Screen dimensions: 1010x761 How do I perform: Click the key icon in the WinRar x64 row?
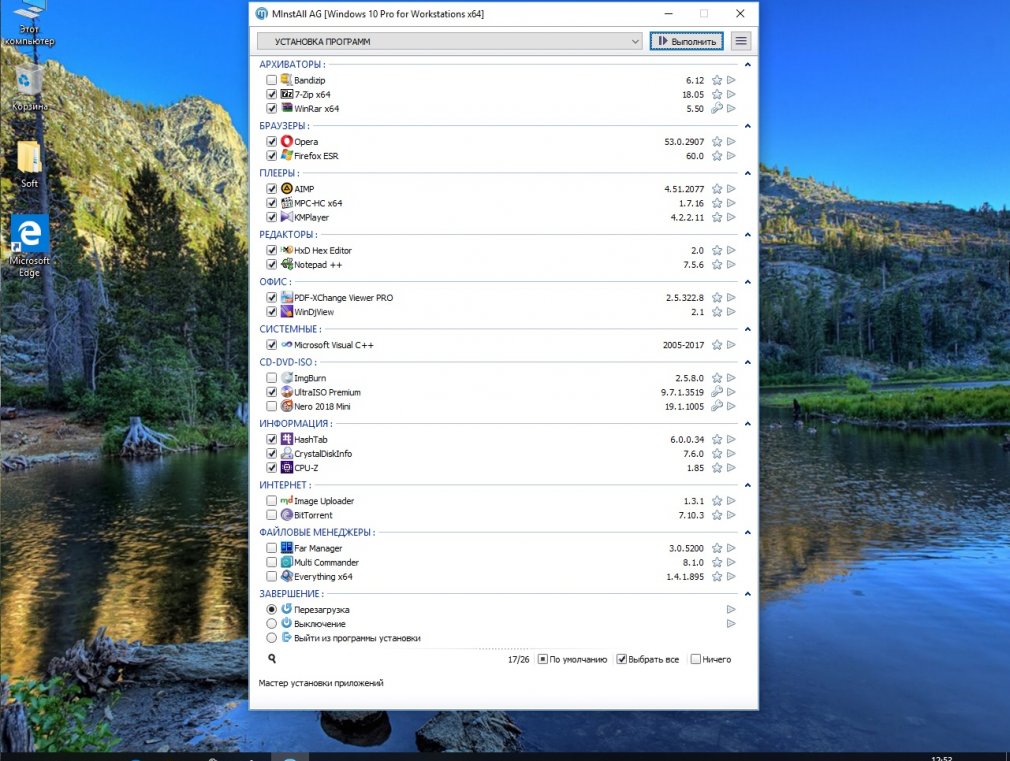click(717, 109)
